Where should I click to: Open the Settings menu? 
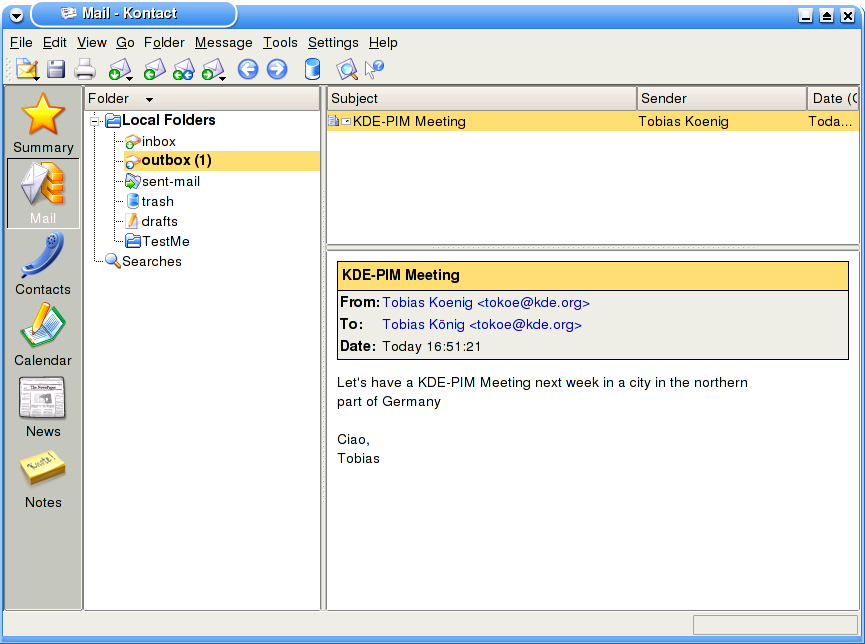[x=333, y=42]
